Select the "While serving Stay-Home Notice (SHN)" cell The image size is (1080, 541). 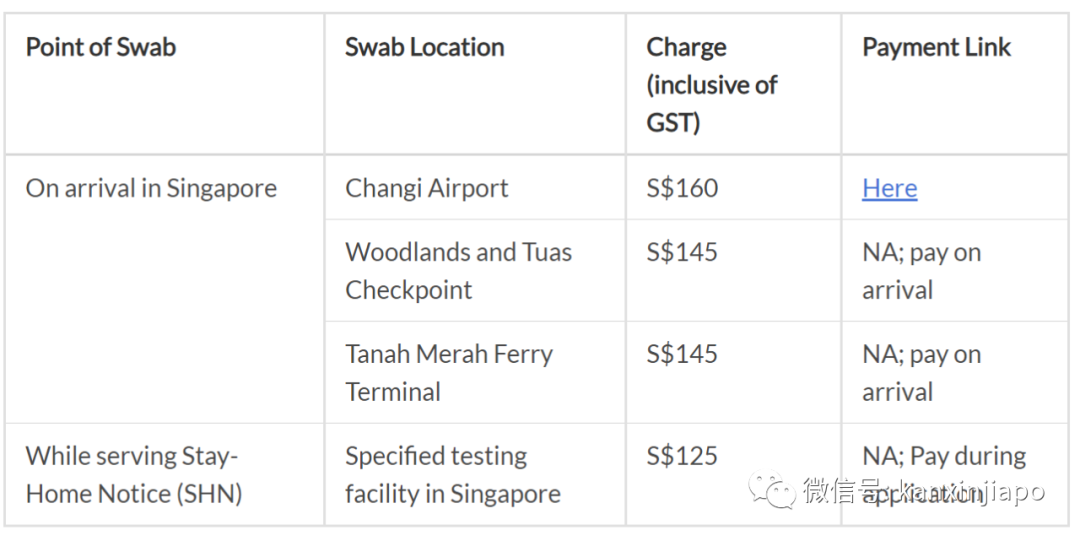coord(133,474)
